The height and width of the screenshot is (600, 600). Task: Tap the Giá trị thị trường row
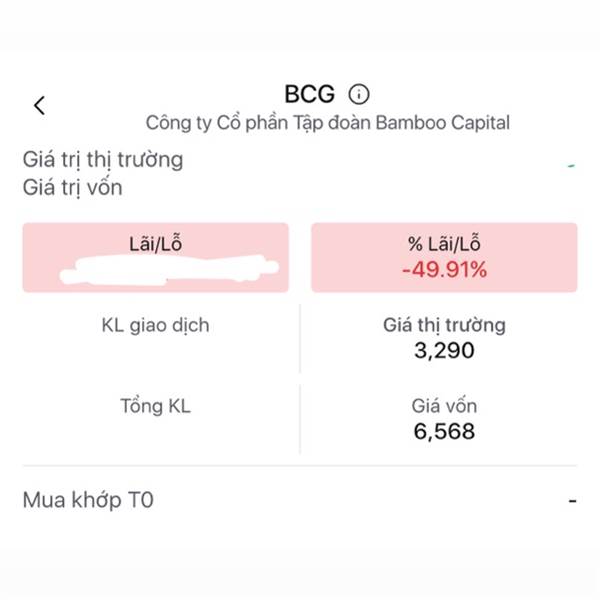300,160
